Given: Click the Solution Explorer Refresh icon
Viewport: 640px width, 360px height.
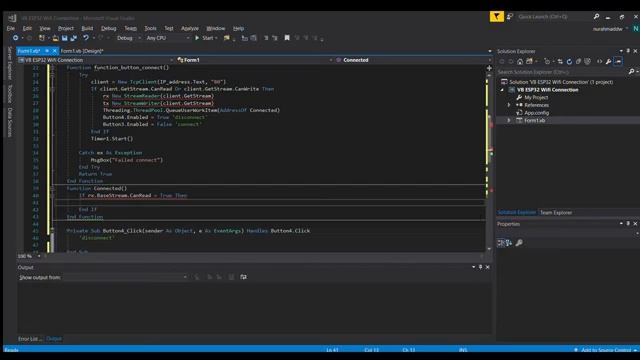Looking at the screenshot, I should pos(569,62).
